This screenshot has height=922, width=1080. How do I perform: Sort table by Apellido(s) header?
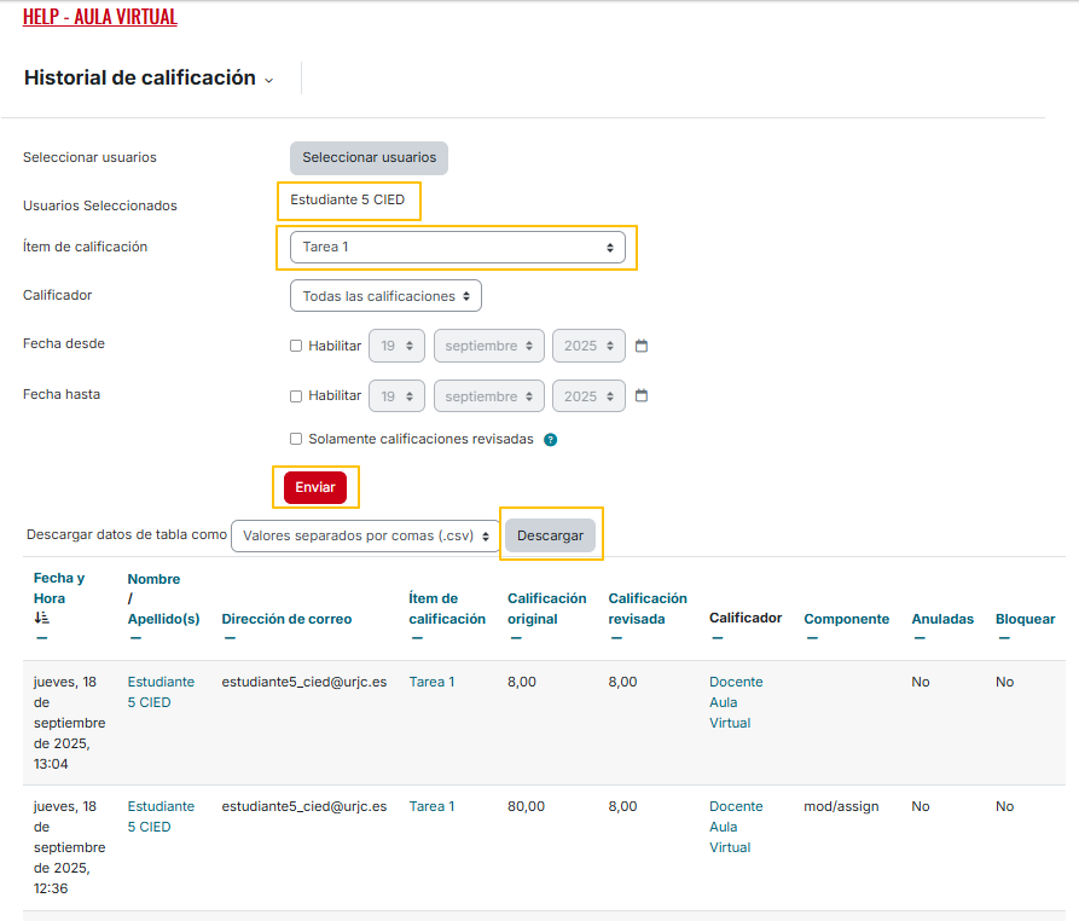[x=164, y=619]
